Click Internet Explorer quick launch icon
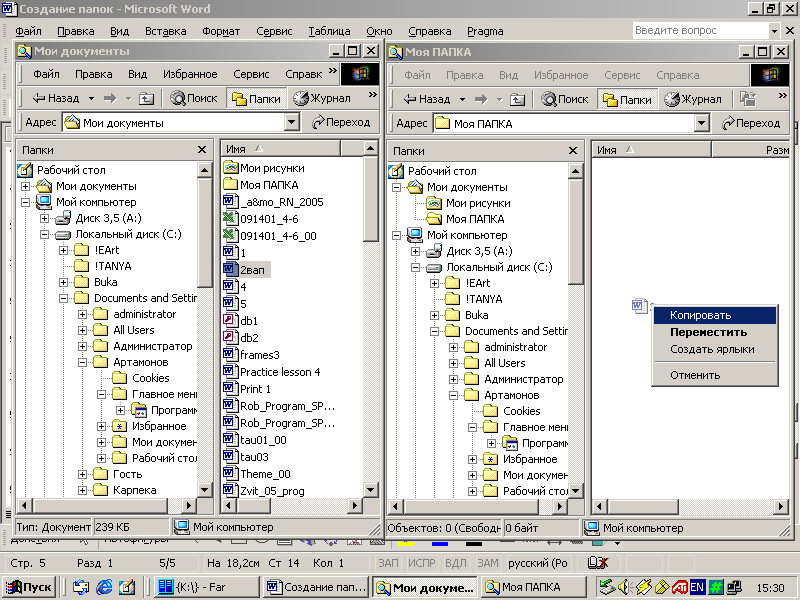The width and height of the screenshot is (800, 600). tap(104, 587)
